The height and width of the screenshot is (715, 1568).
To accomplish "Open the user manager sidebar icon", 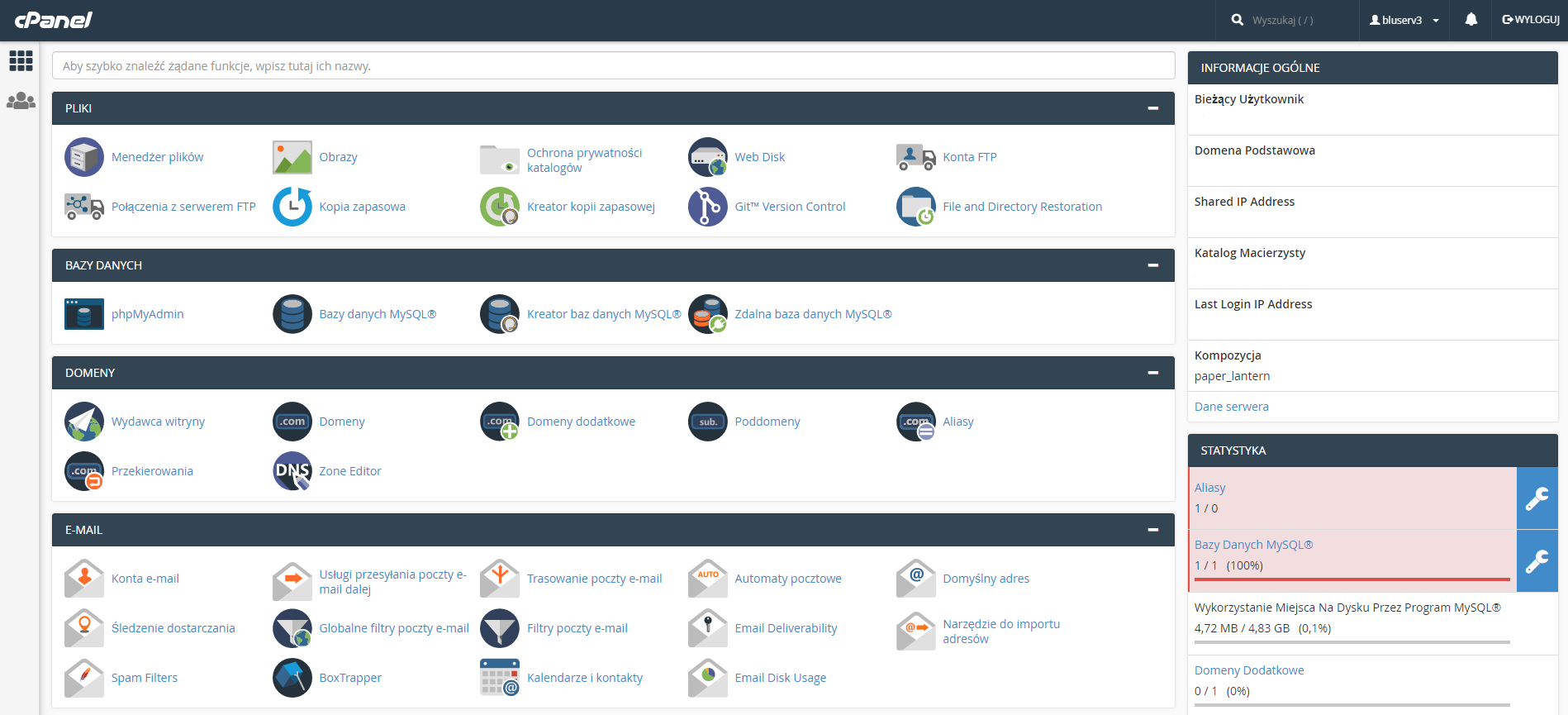I will [x=21, y=101].
